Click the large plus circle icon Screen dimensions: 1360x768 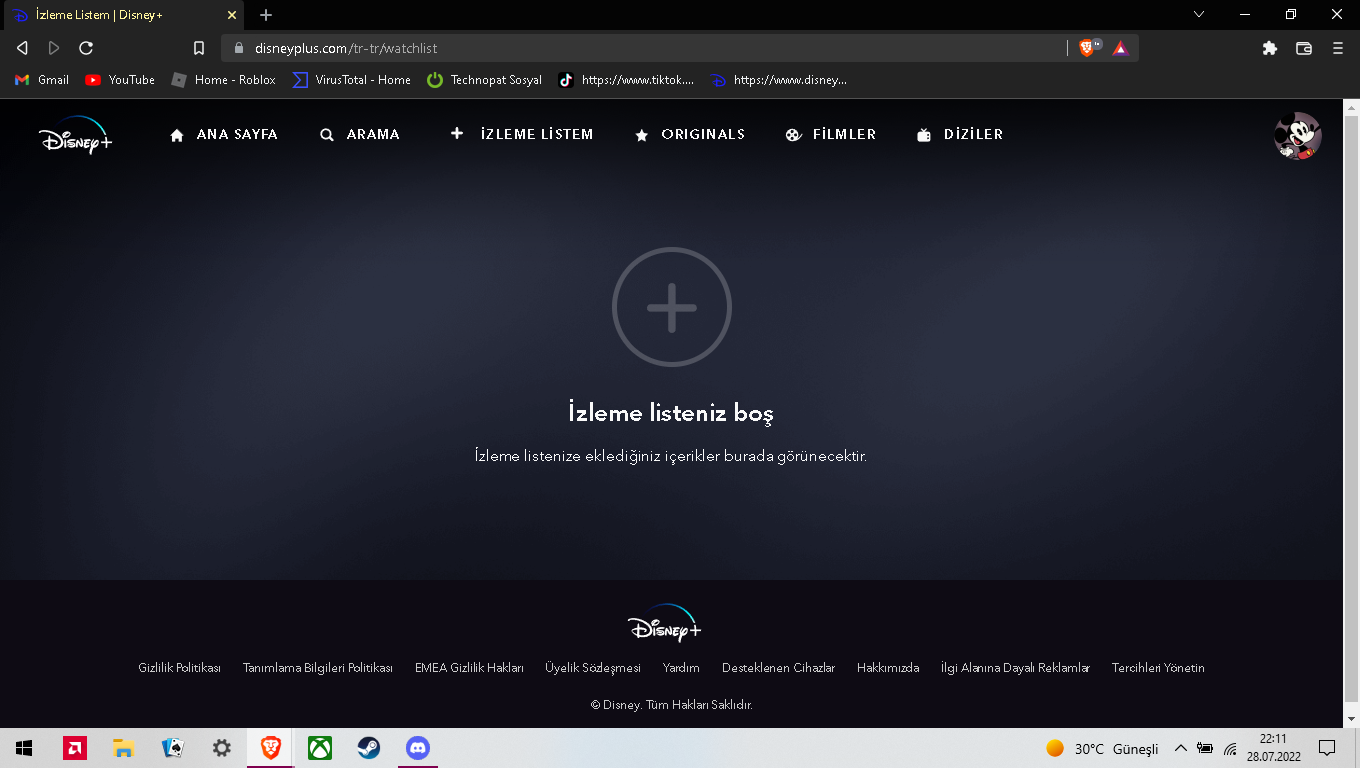pos(672,307)
